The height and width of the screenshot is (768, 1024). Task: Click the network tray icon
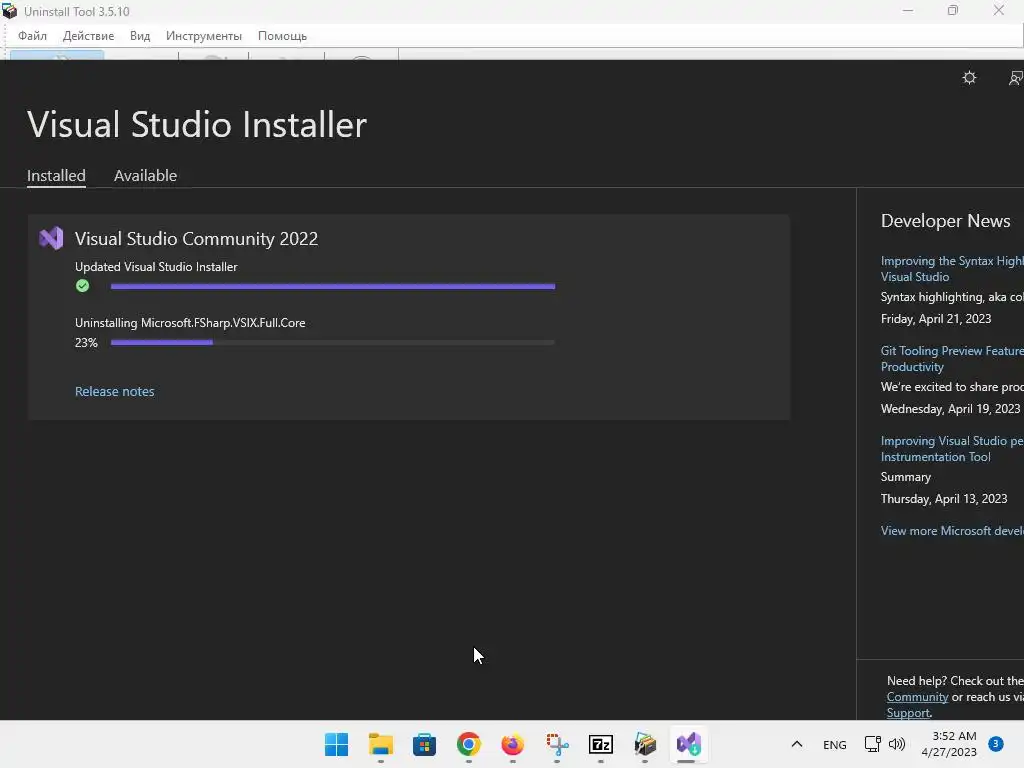click(872, 744)
